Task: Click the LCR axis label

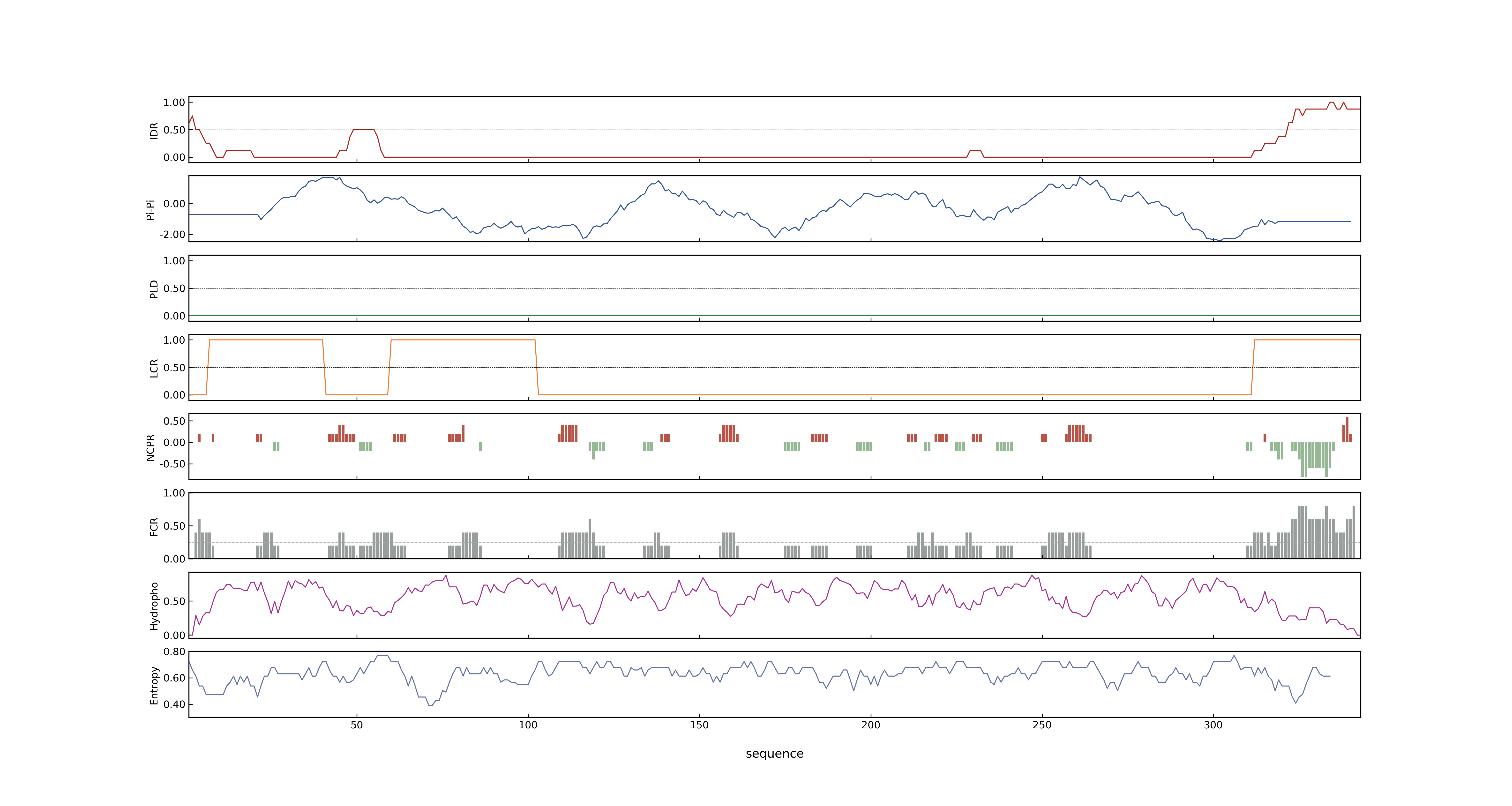Action: click(x=154, y=368)
